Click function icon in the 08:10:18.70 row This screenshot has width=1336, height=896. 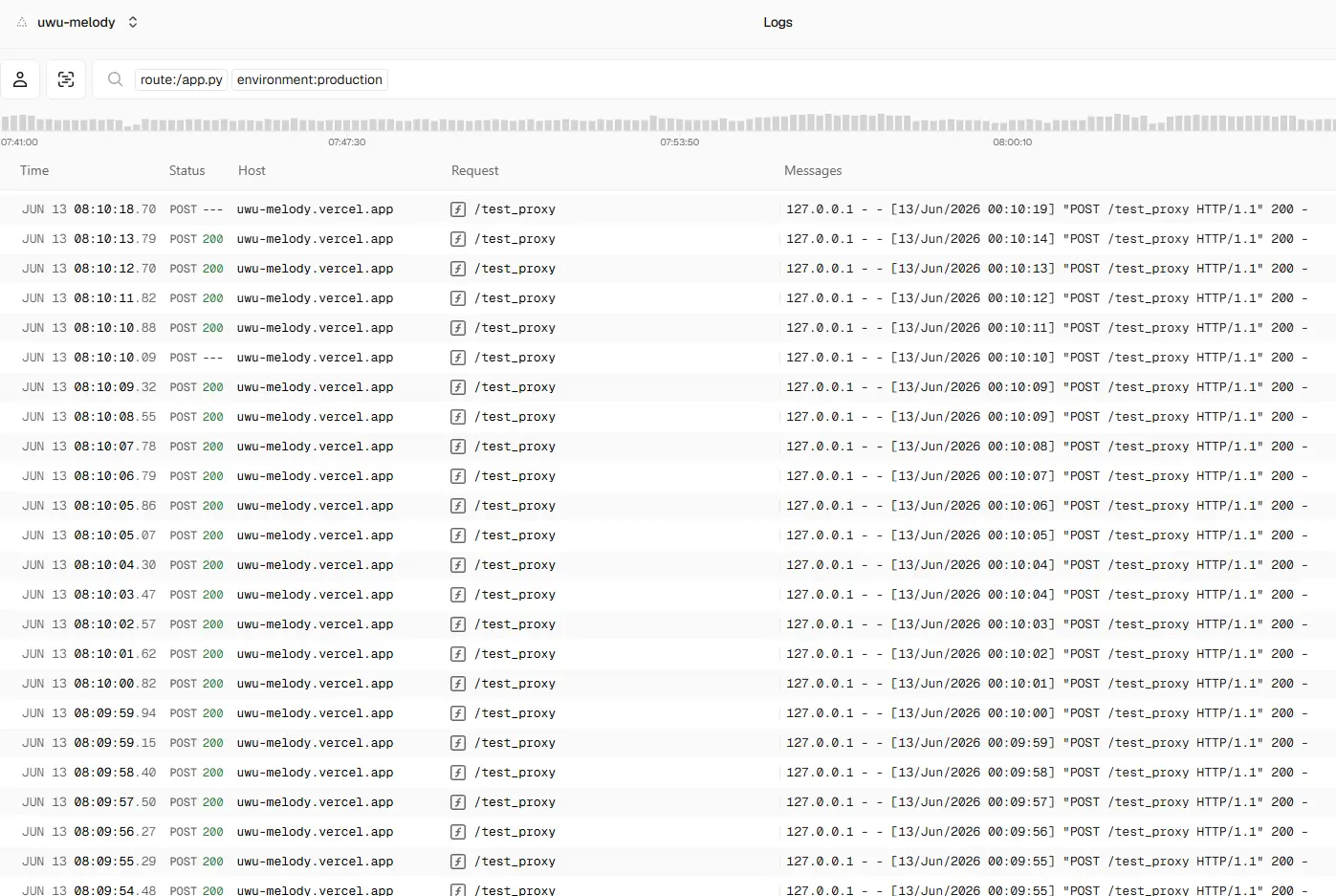tap(458, 209)
